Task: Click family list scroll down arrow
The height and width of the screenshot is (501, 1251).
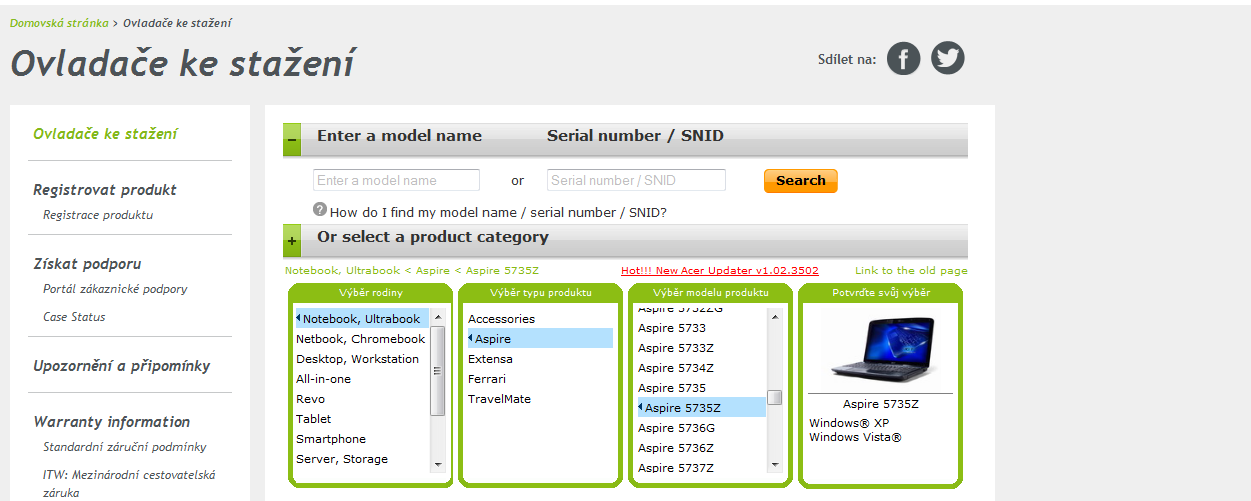Action: pyautogui.click(x=438, y=464)
